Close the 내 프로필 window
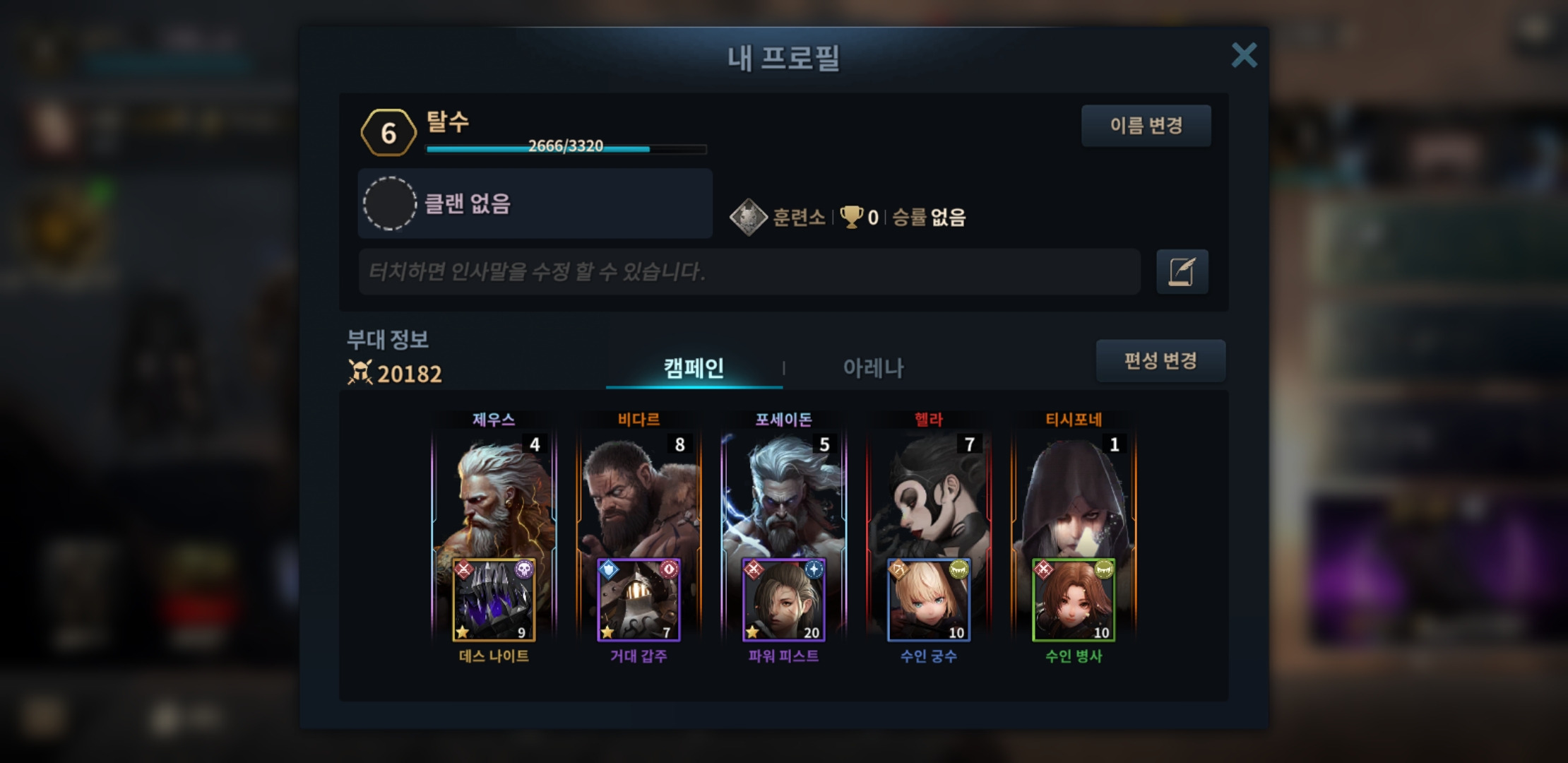 click(1244, 55)
